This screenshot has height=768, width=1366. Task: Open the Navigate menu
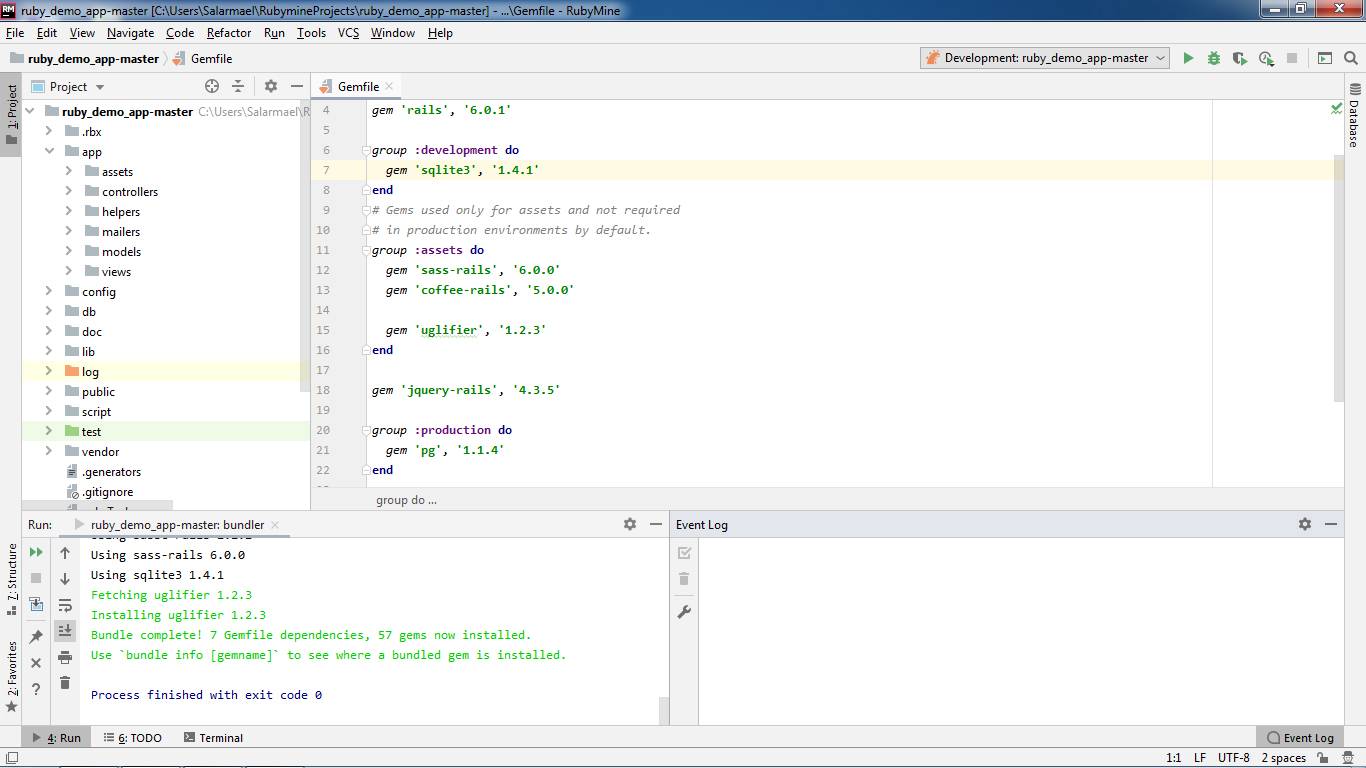[x=131, y=33]
